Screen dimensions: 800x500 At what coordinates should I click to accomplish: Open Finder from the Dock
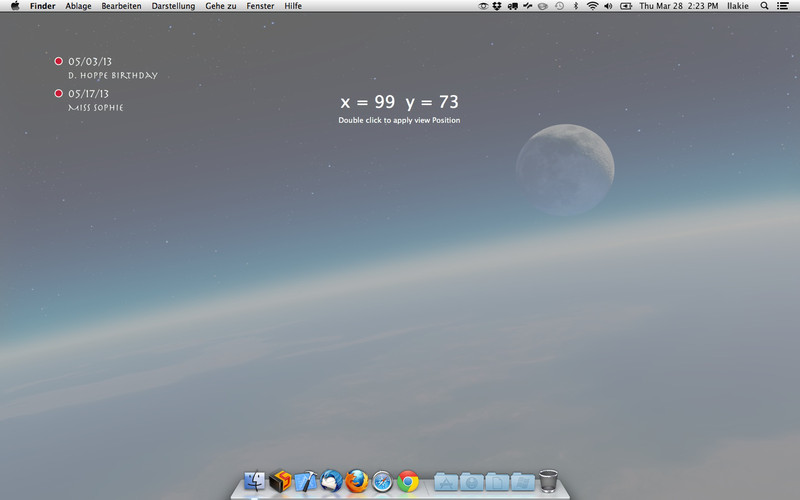click(255, 481)
